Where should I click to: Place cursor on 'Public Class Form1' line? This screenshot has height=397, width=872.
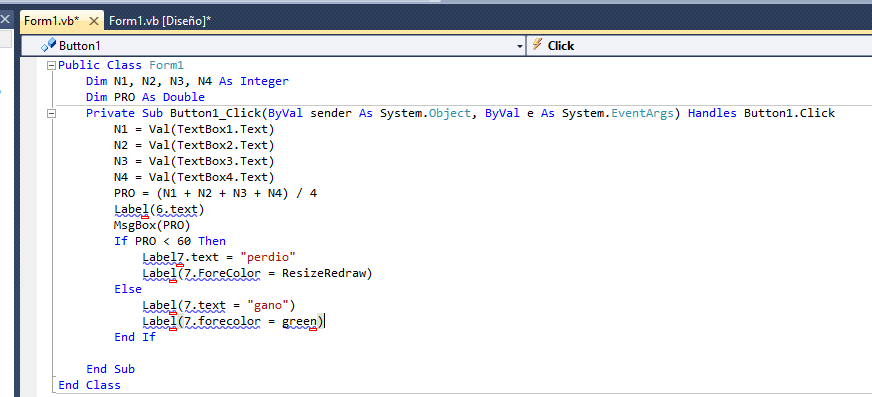121,66
